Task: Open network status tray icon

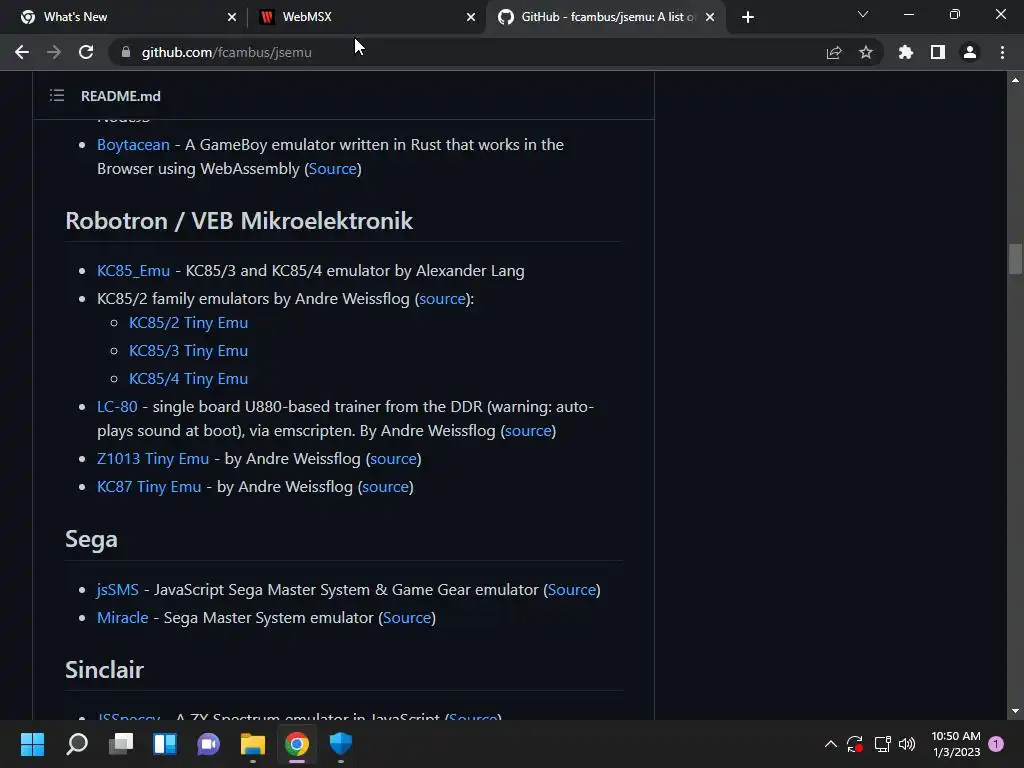Action: [x=882, y=744]
